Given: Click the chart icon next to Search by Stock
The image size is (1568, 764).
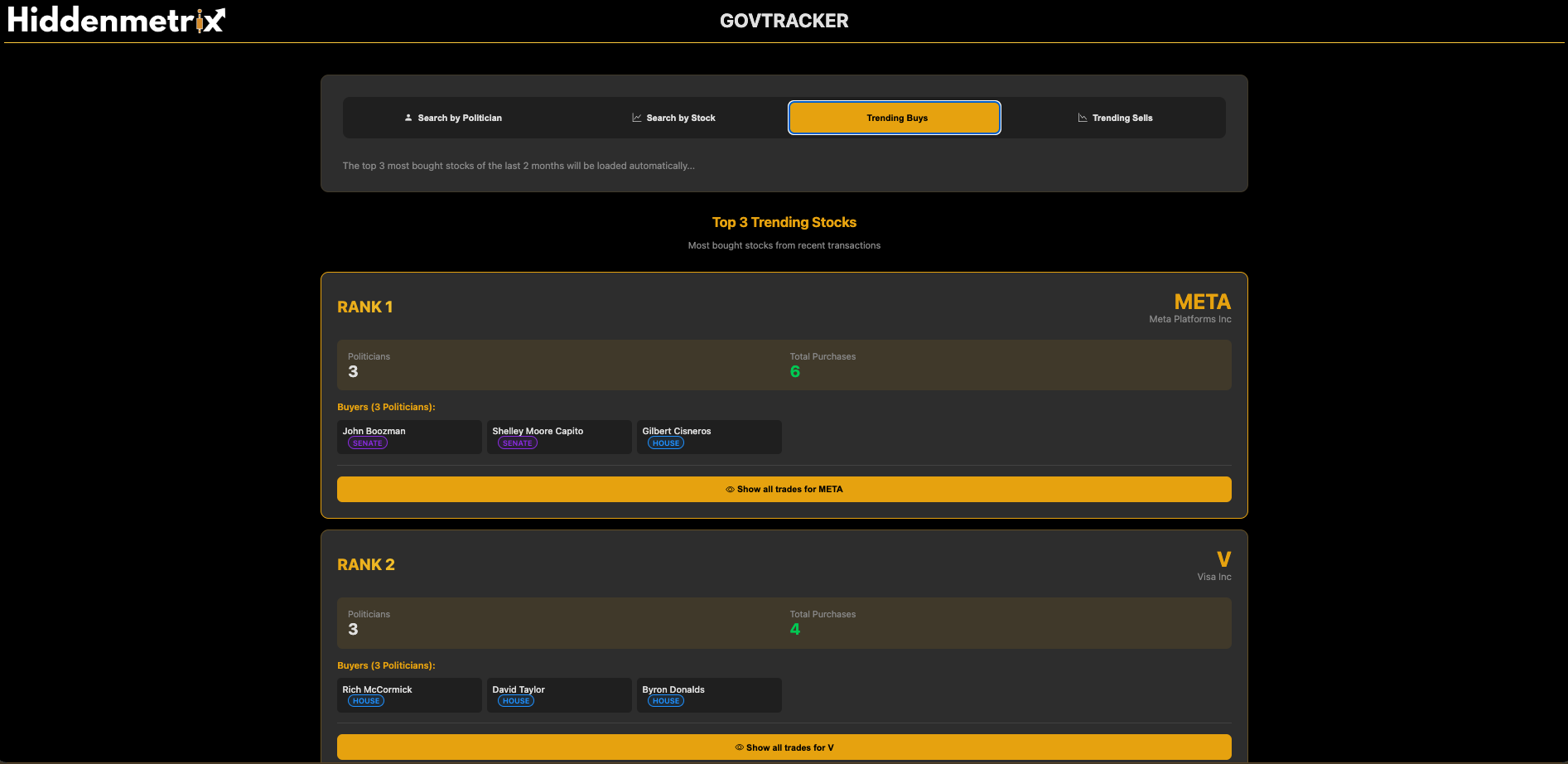Looking at the screenshot, I should [635, 117].
